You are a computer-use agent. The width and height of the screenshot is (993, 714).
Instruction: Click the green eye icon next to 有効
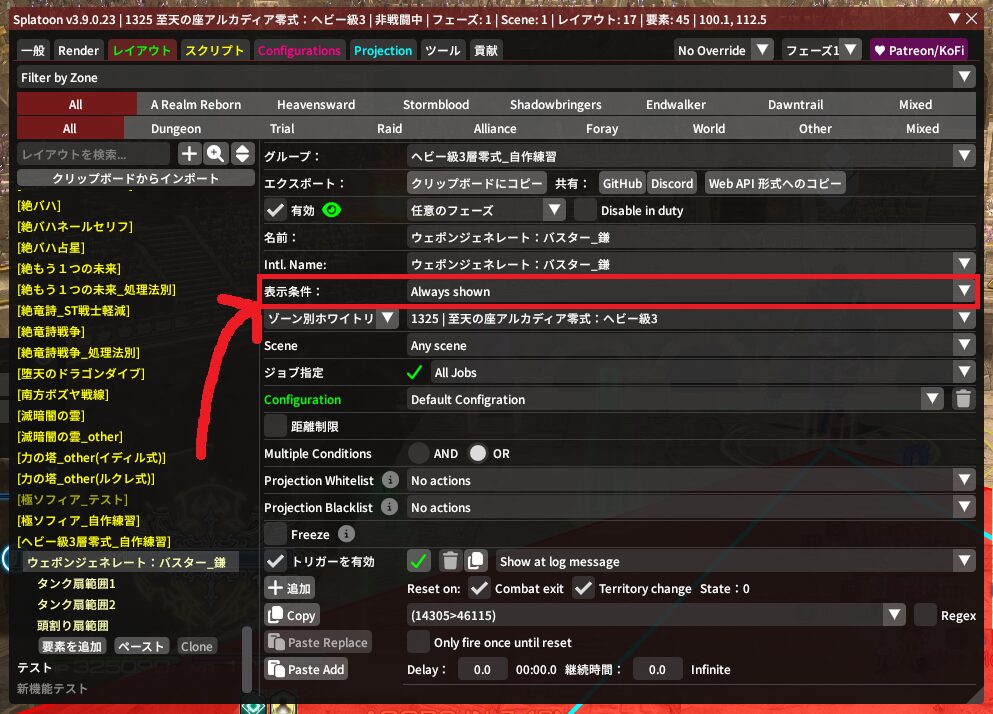coord(331,210)
